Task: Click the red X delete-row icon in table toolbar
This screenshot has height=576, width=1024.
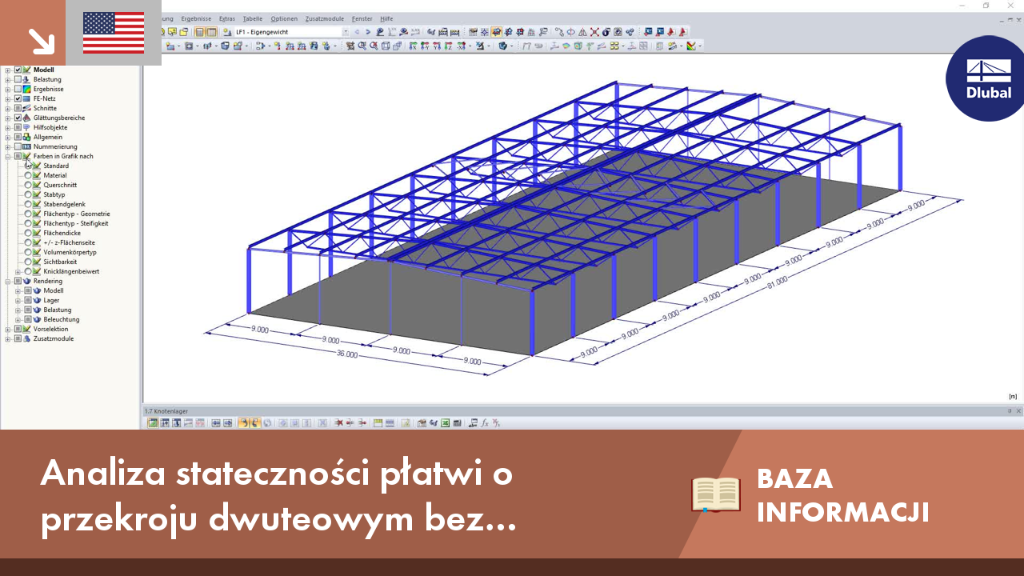Action: [339, 423]
